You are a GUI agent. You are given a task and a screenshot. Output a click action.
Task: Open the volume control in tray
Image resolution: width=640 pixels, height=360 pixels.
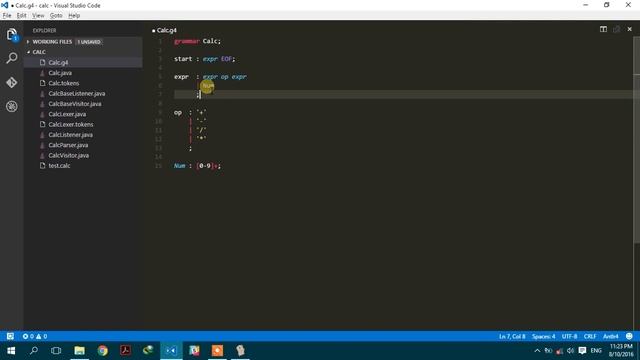[571, 351]
